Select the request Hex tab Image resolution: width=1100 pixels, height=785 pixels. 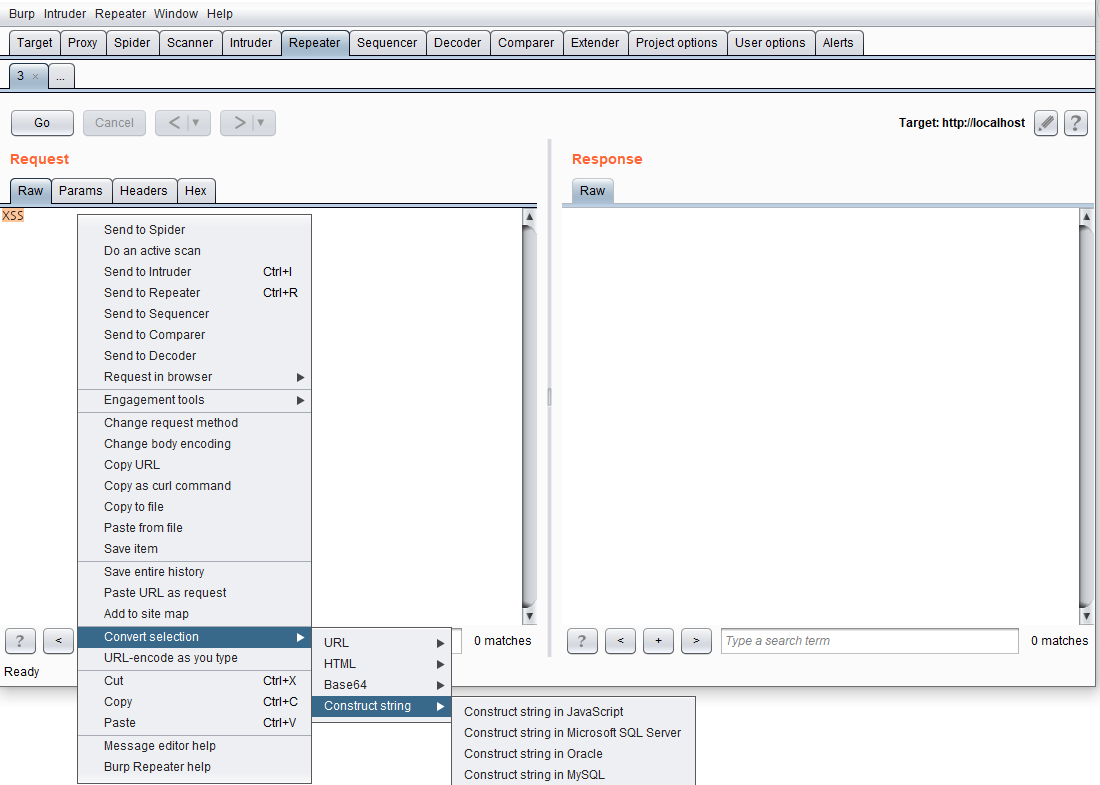coord(196,191)
